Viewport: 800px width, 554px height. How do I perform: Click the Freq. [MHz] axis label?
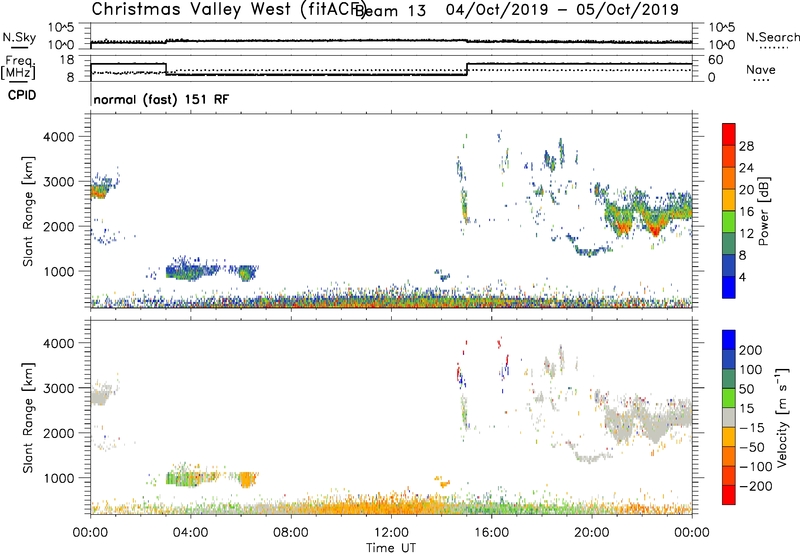(19, 68)
